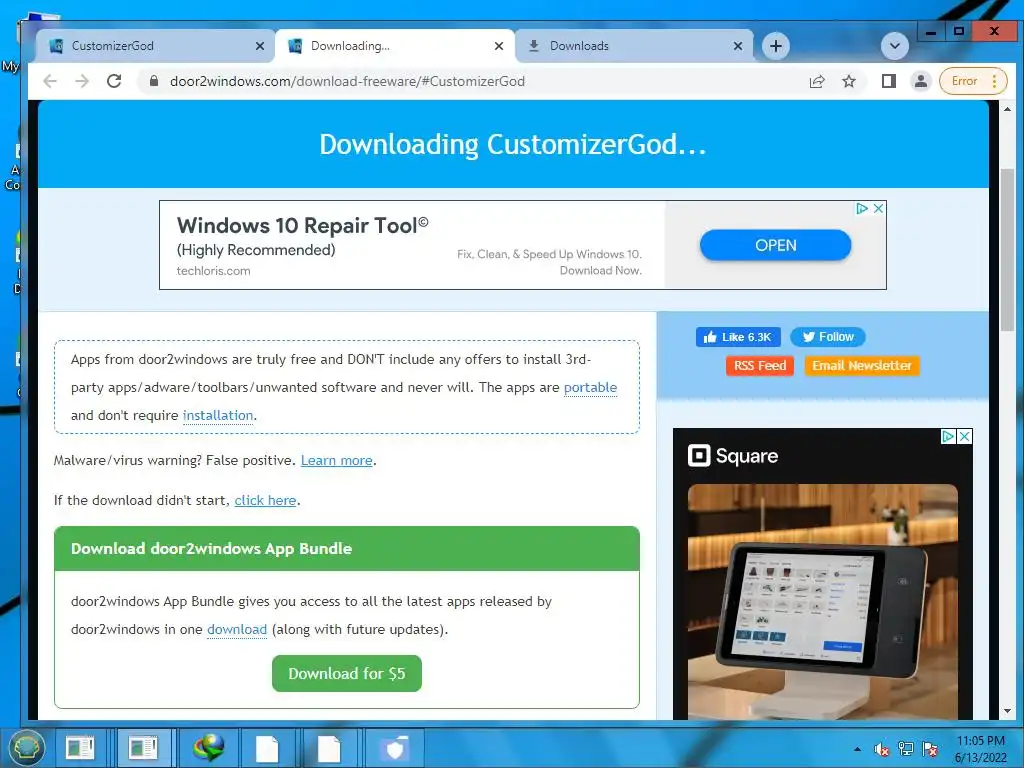Switch to the CustomizerGod tab
This screenshot has width=1024, height=768.
point(155,46)
